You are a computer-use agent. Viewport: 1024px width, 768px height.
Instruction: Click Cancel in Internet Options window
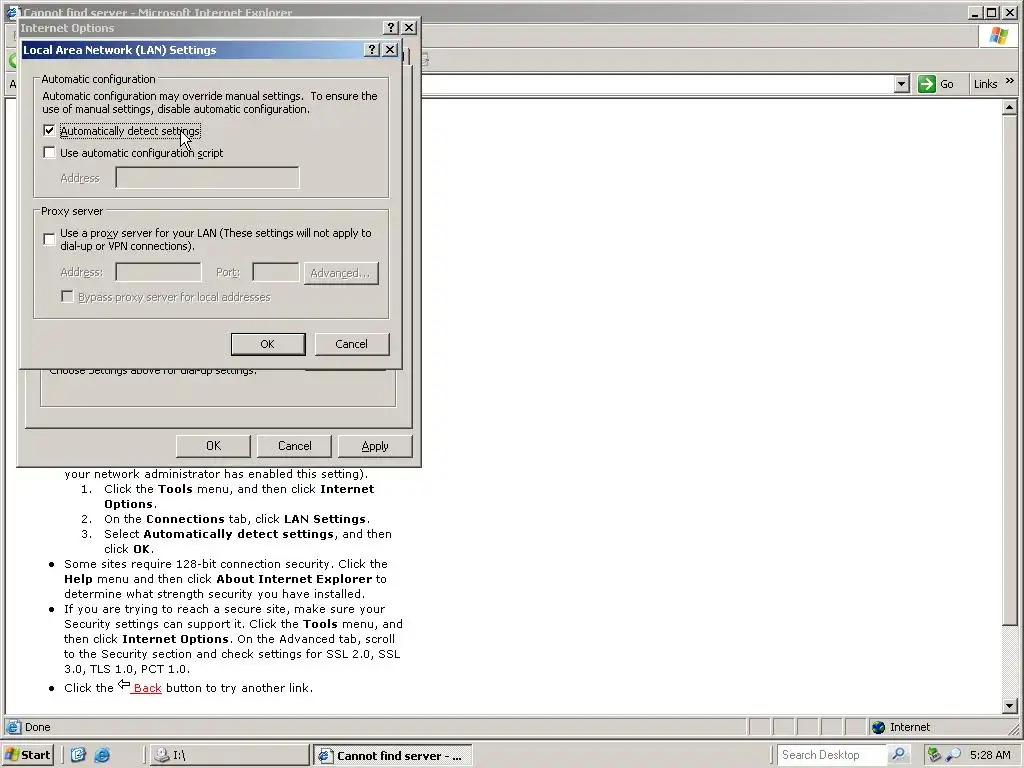[295, 446]
